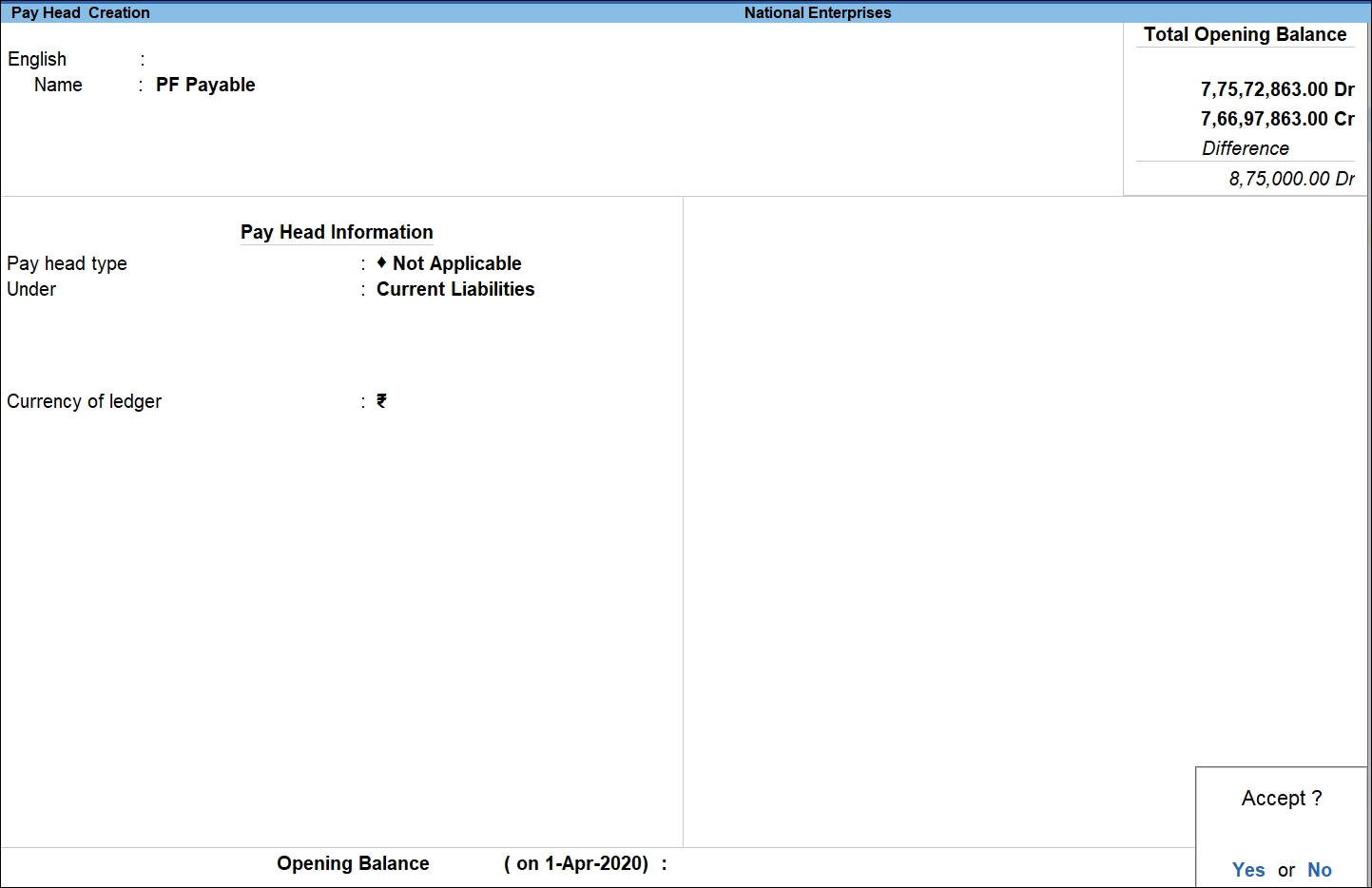The height and width of the screenshot is (888, 1372).
Task: Select National Enterprises in the title bar
Action: click(817, 12)
